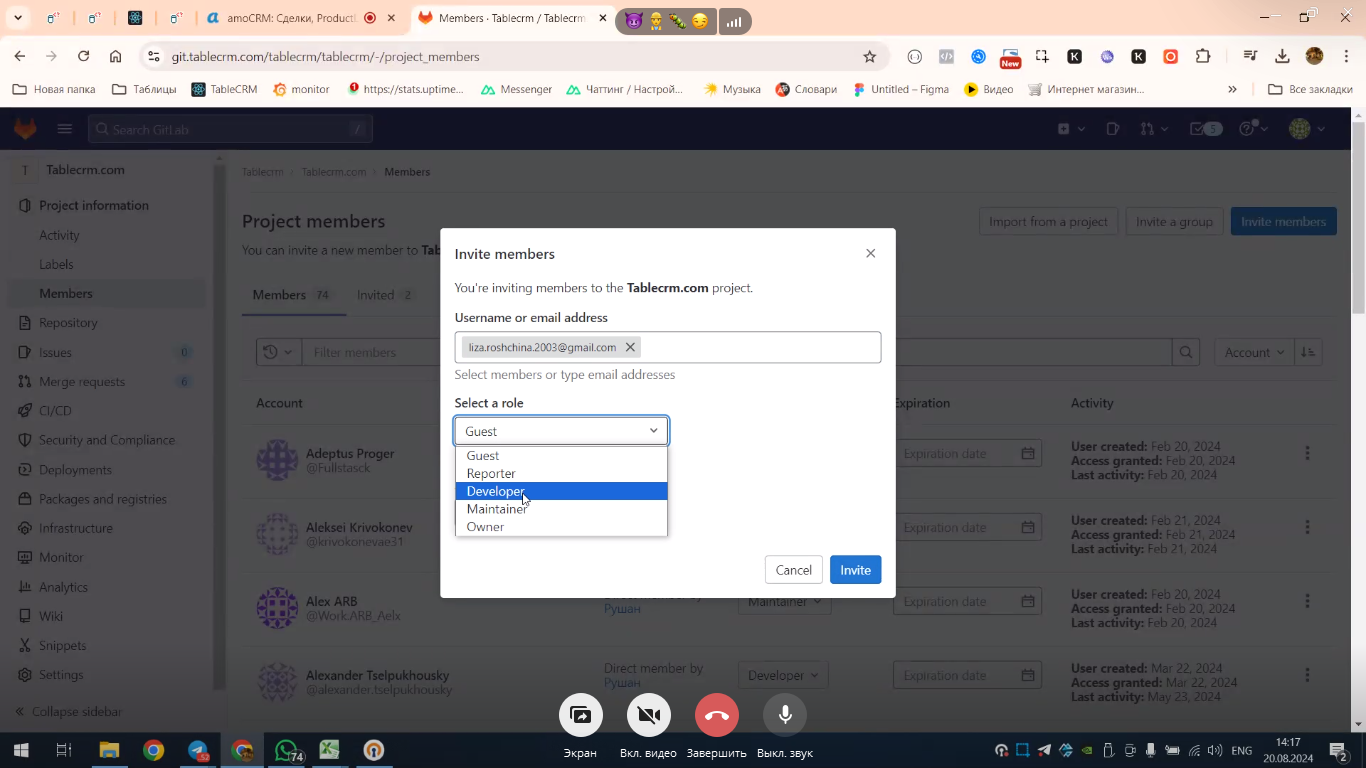Open Alex ARB Maintainer role dropdown
This screenshot has height=768, width=1366.
tap(784, 601)
